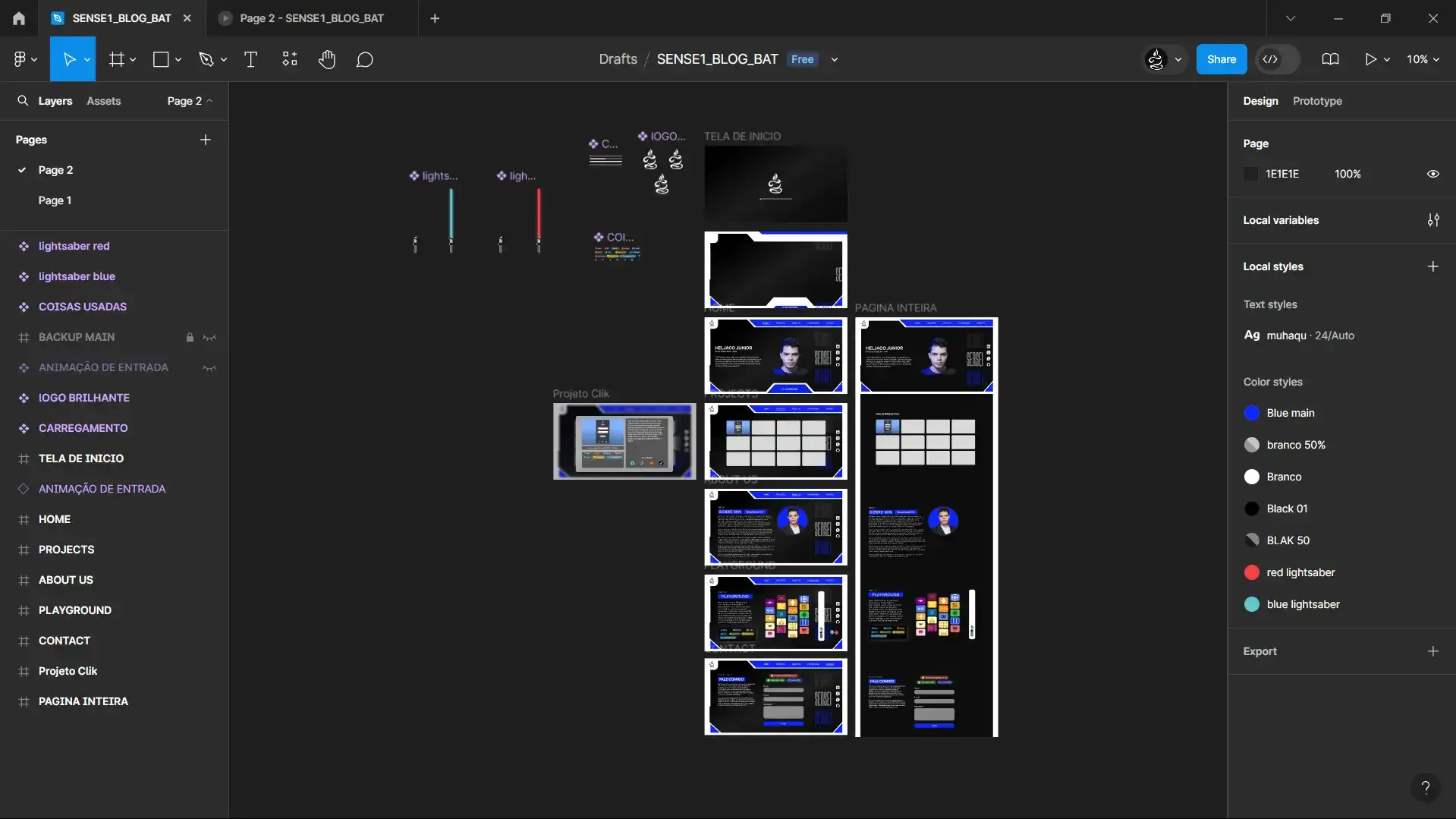
Task: Expand Pen tool options arrow
Action: (224, 59)
